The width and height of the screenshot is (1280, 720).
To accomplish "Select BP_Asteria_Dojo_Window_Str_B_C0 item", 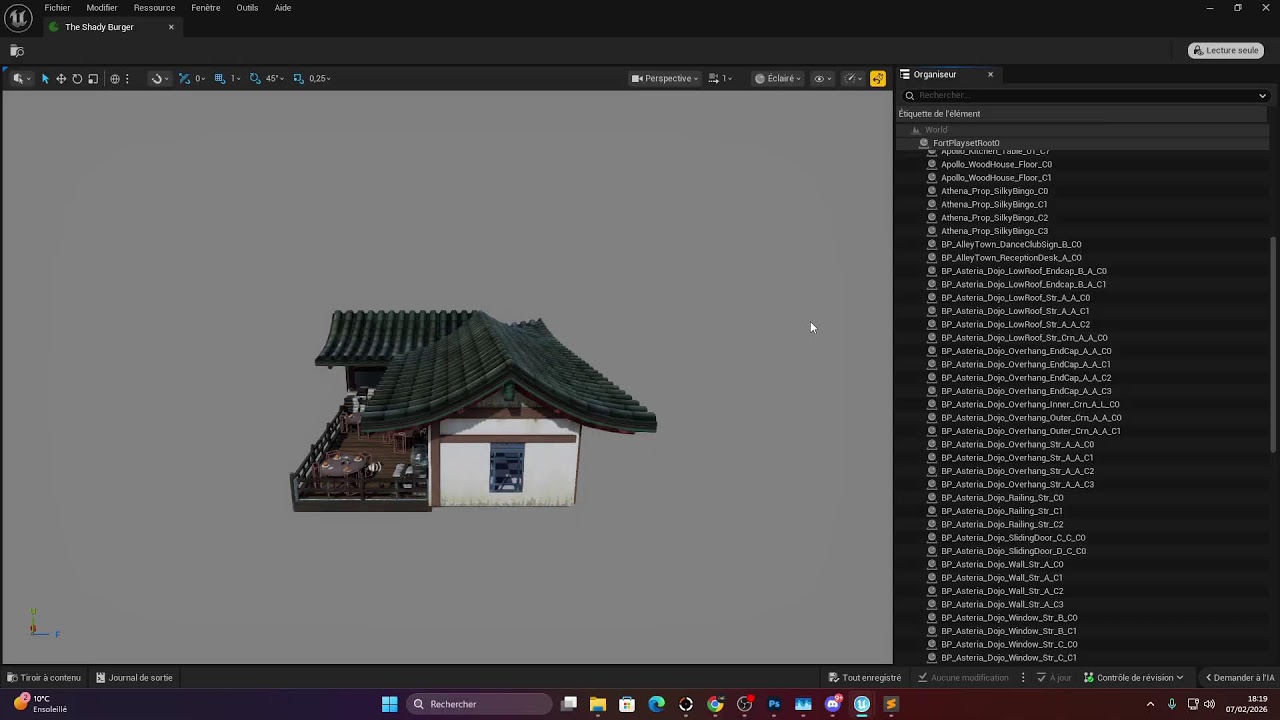I will (x=1009, y=618).
